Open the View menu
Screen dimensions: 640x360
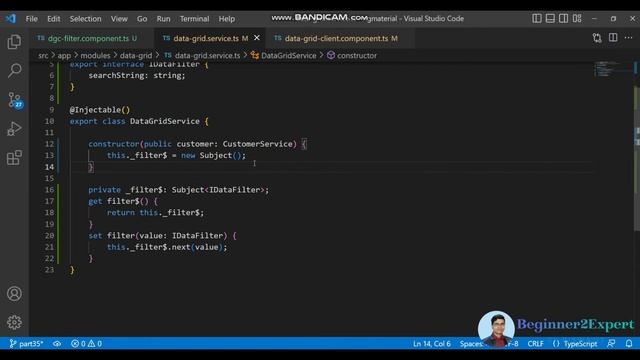(119, 19)
